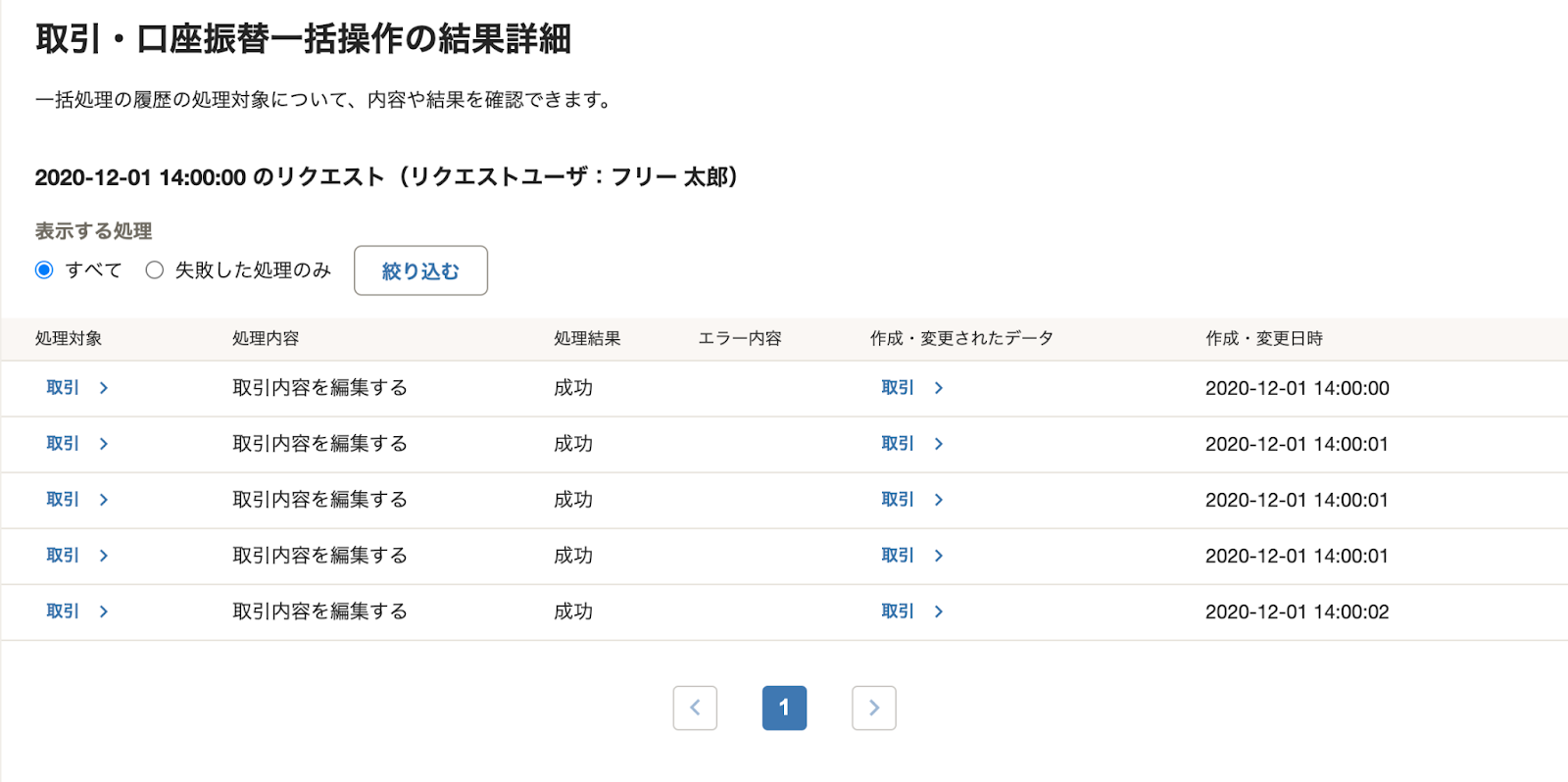Click the 作成・変更されたデータ column header
The width and height of the screenshot is (1568, 782).
pyautogui.click(x=961, y=338)
